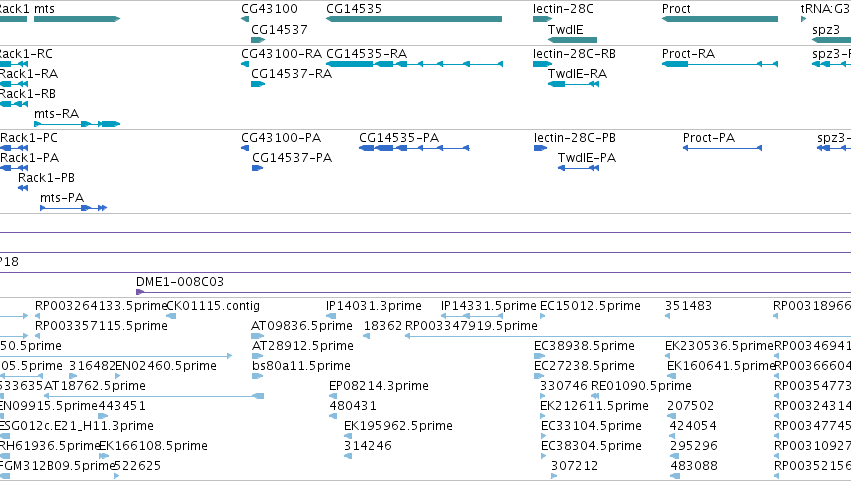Open the EK160641.5prime EST
The width and height of the screenshot is (851, 481).
[671, 376]
